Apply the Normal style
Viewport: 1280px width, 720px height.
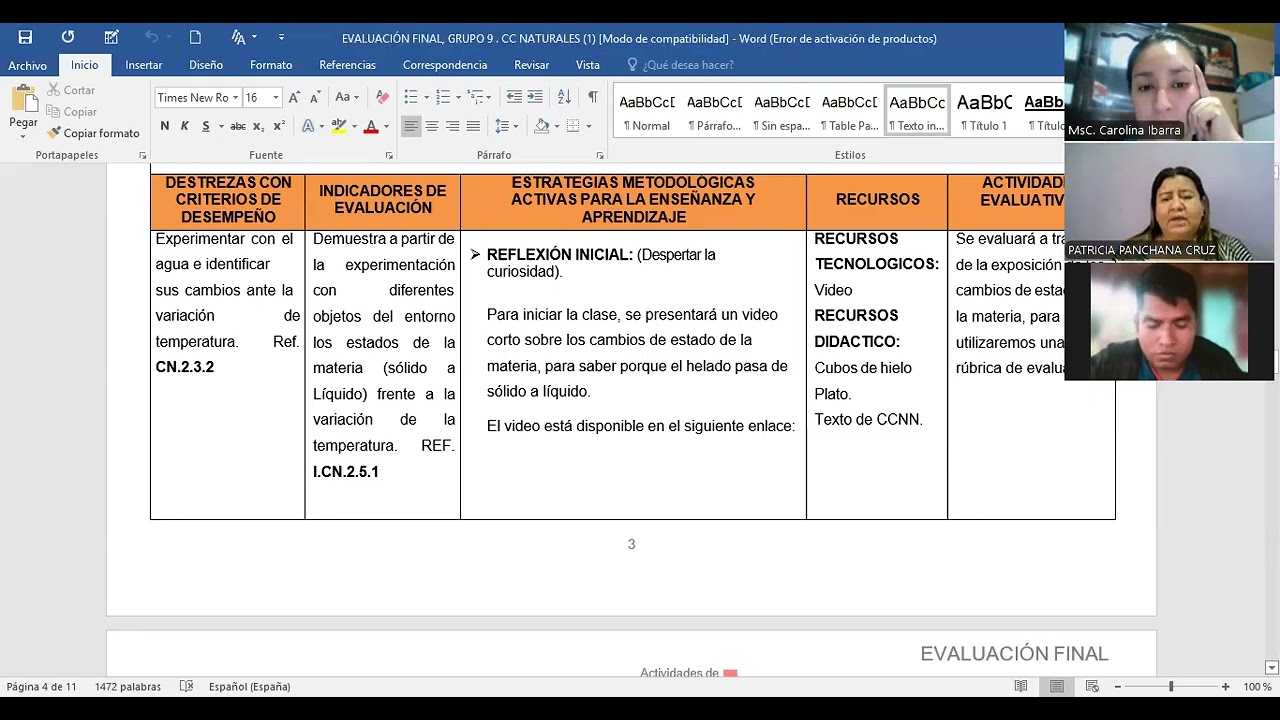[647, 110]
